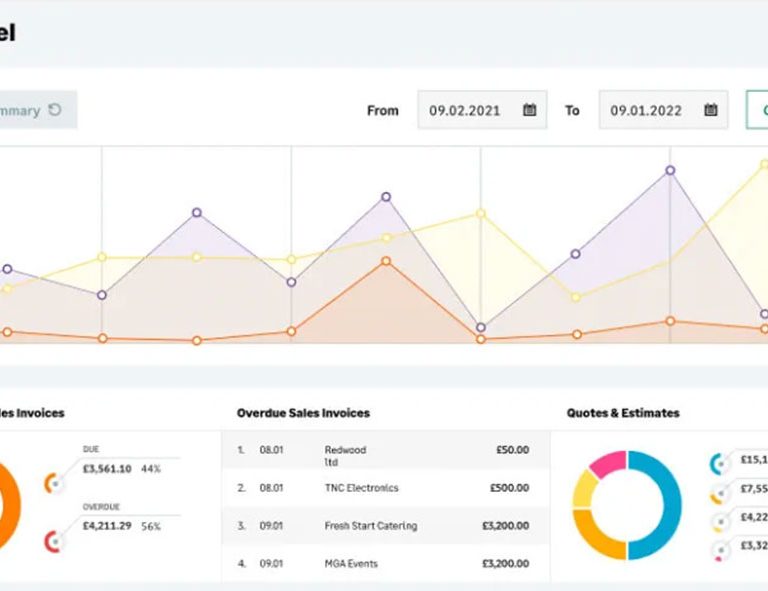Click the pink ring icon beside £3,32
768x591 pixels.
(719, 551)
